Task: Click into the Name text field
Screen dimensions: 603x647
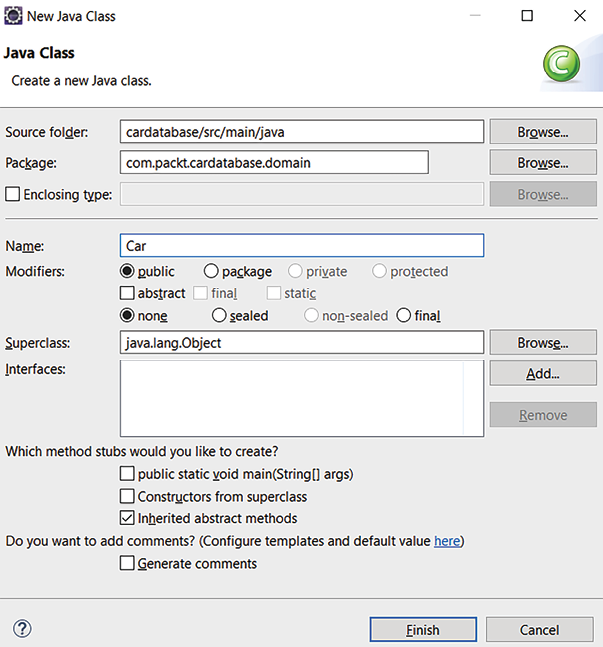Action: [301, 245]
